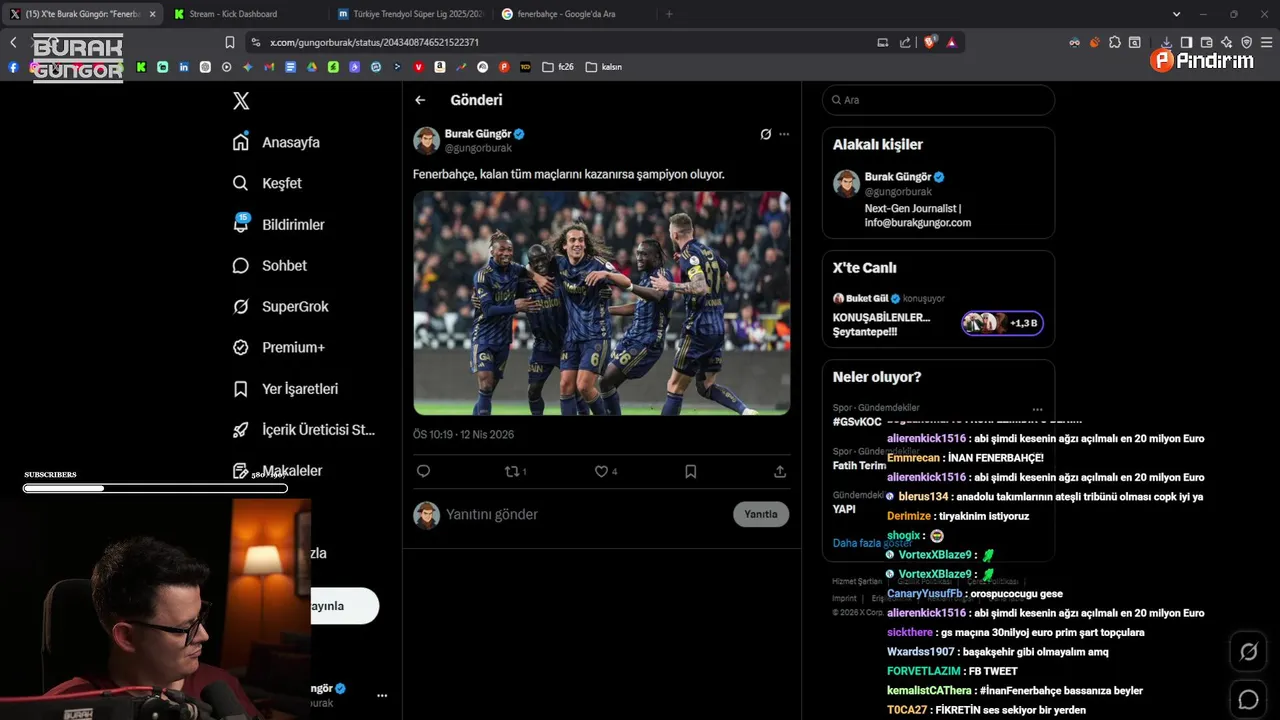Open the Fenerbahçe players photo

pos(602,303)
